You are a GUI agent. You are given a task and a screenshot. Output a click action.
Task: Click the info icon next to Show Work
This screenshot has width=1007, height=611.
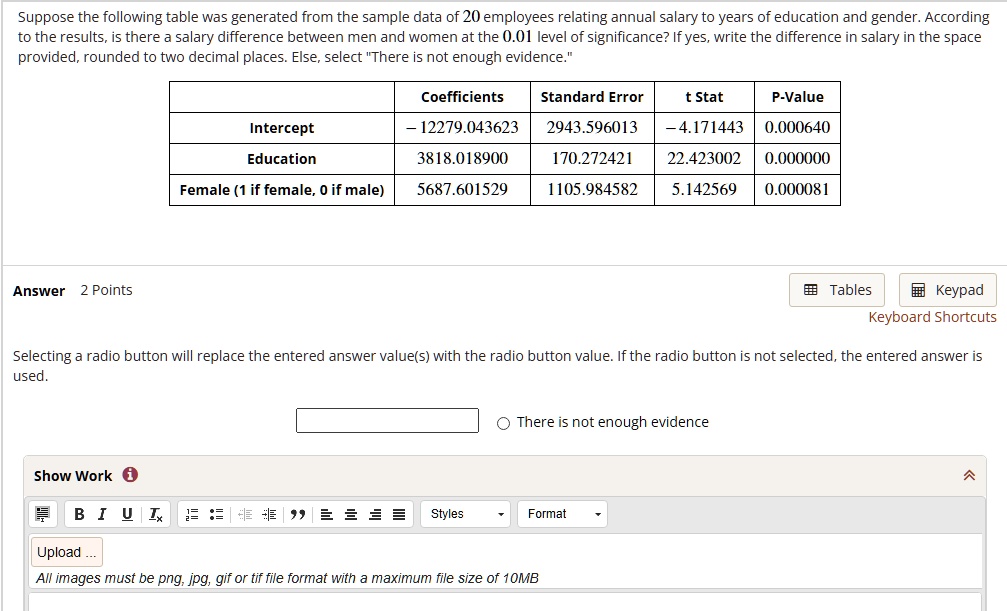(129, 475)
